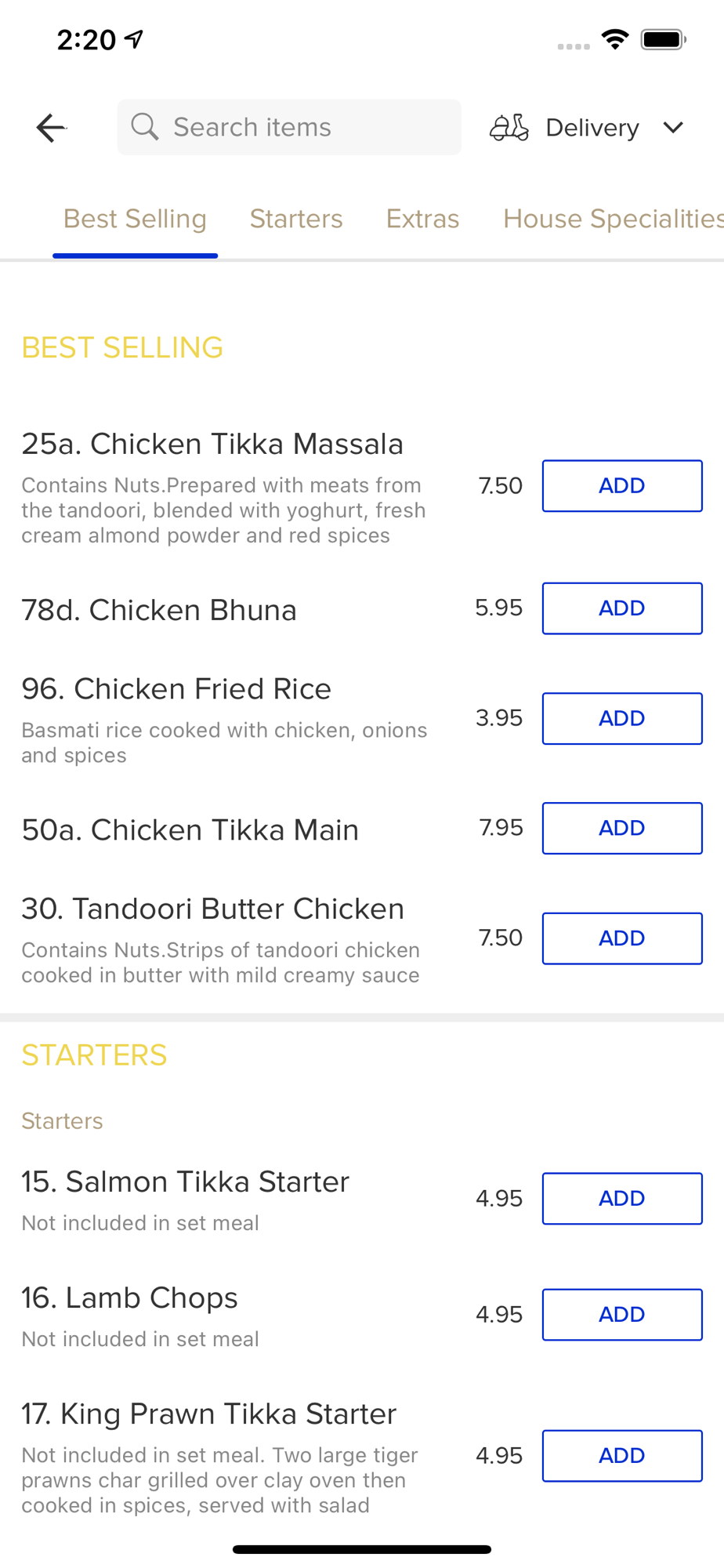The width and height of the screenshot is (724, 1568).
Task: Select the Best Selling tab
Action: 135,219
